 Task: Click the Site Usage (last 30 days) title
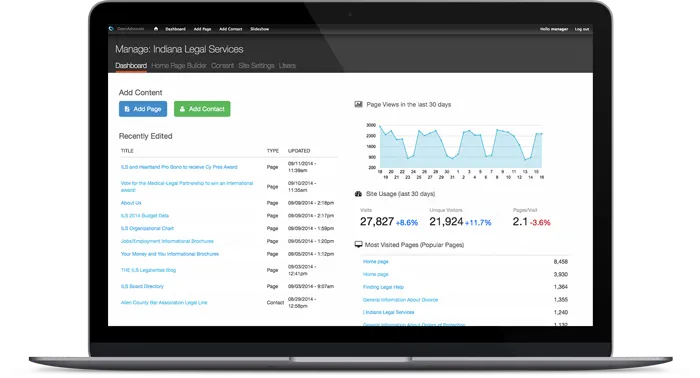coord(400,194)
